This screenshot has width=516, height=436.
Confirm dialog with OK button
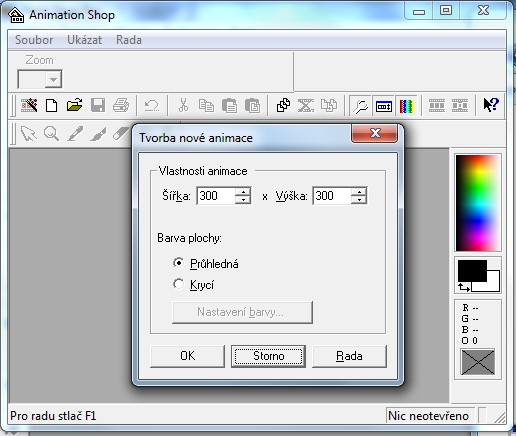(x=187, y=356)
